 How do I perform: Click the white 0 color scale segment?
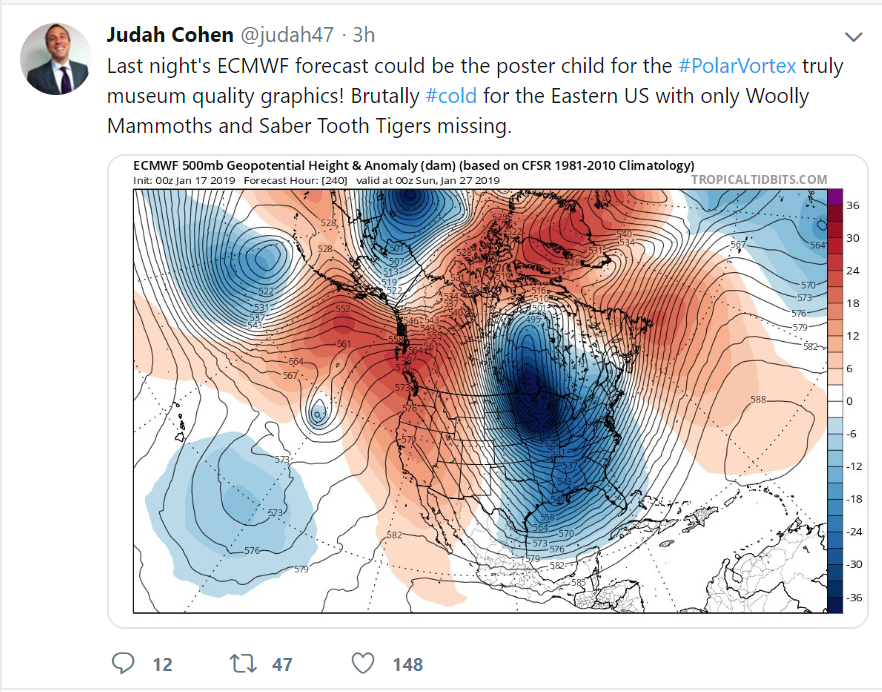[x=835, y=401]
